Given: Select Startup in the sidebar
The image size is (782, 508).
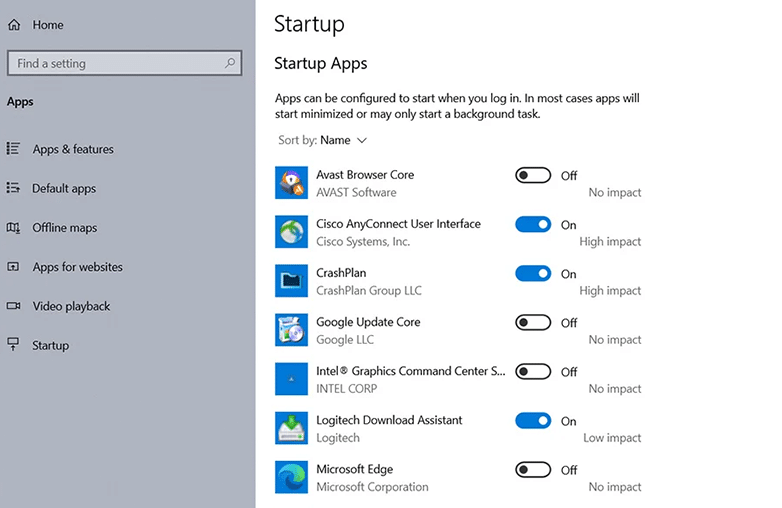Looking at the screenshot, I should click(x=50, y=345).
